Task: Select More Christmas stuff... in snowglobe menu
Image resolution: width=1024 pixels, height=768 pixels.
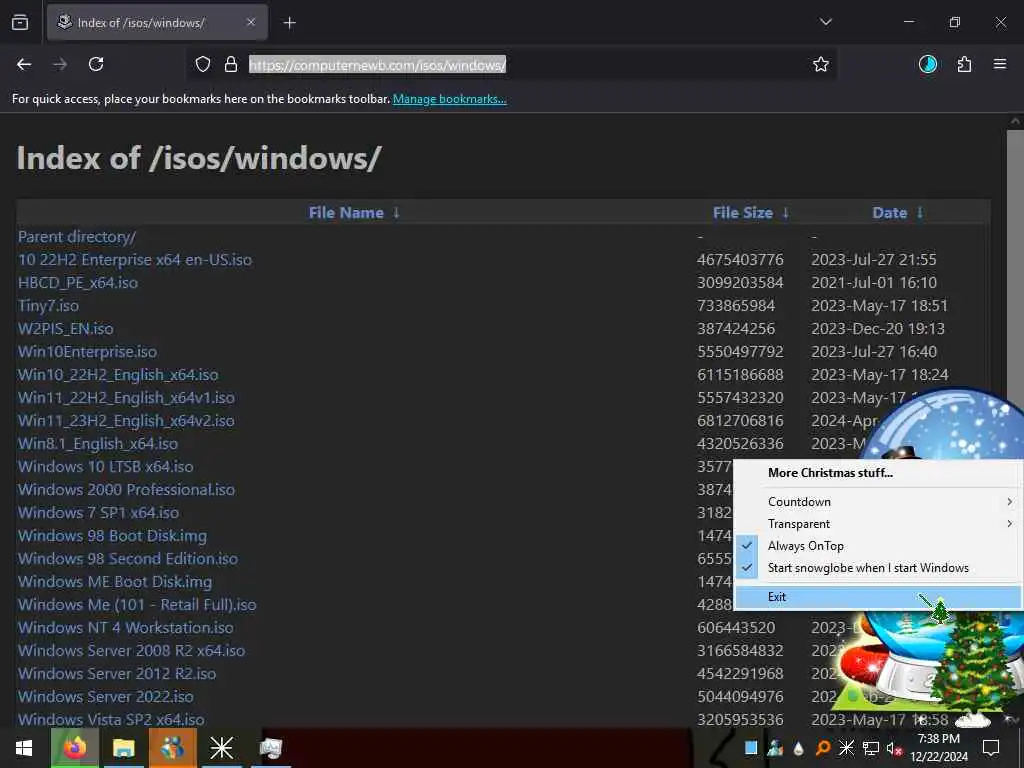Action: pyautogui.click(x=878, y=473)
